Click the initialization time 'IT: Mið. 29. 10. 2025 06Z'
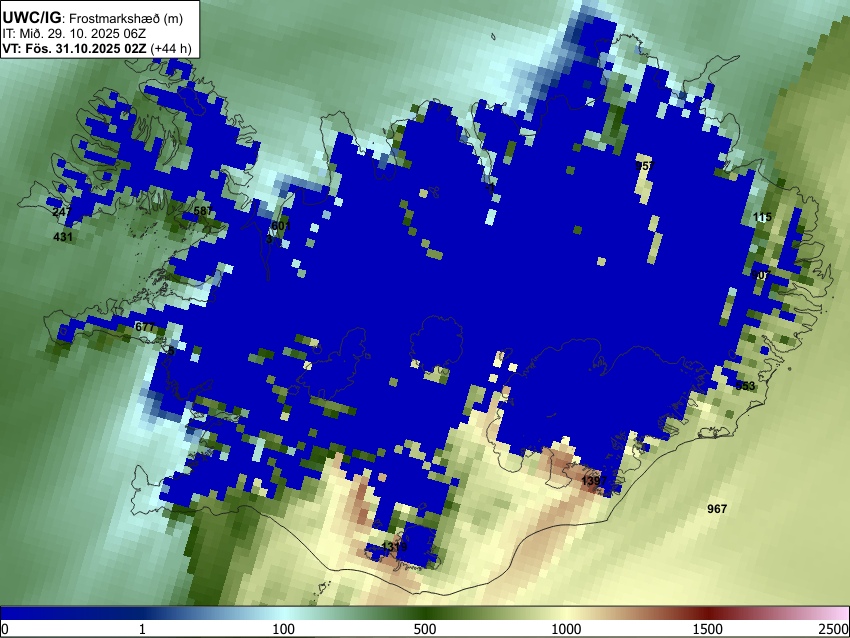This screenshot has height=638, width=850. (x=74, y=34)
